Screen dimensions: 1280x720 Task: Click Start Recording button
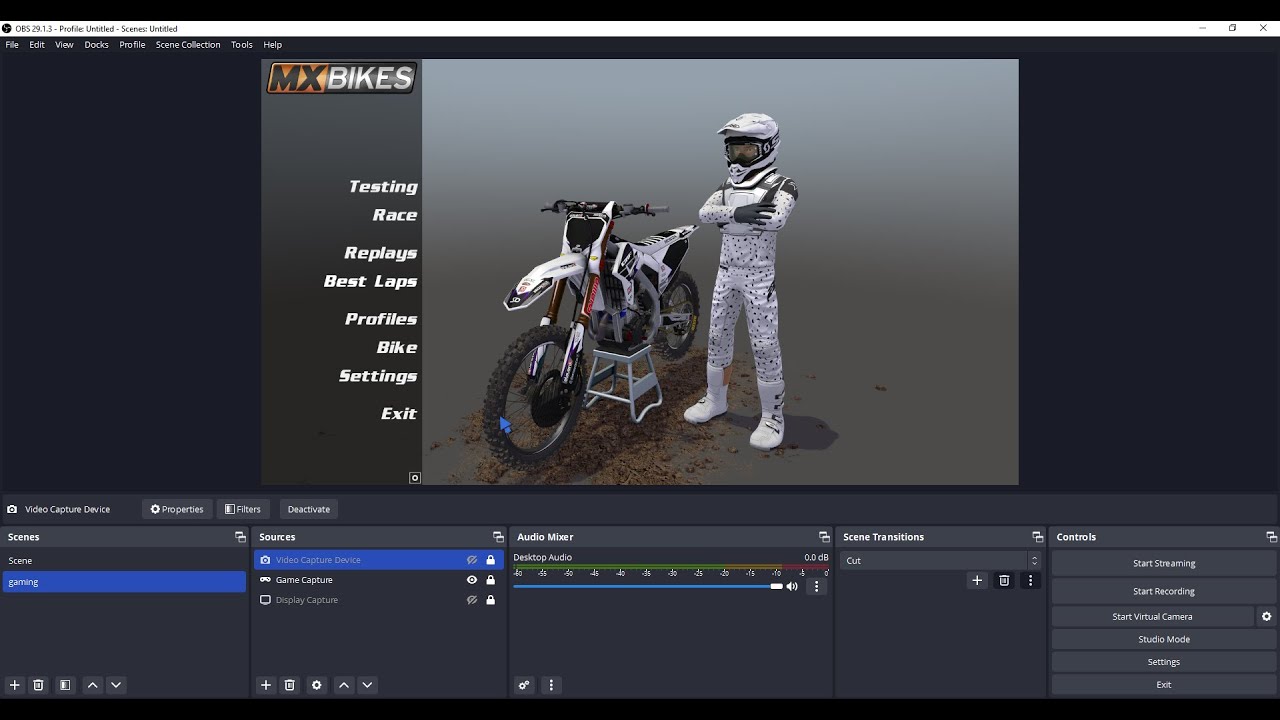point(1164,591)
